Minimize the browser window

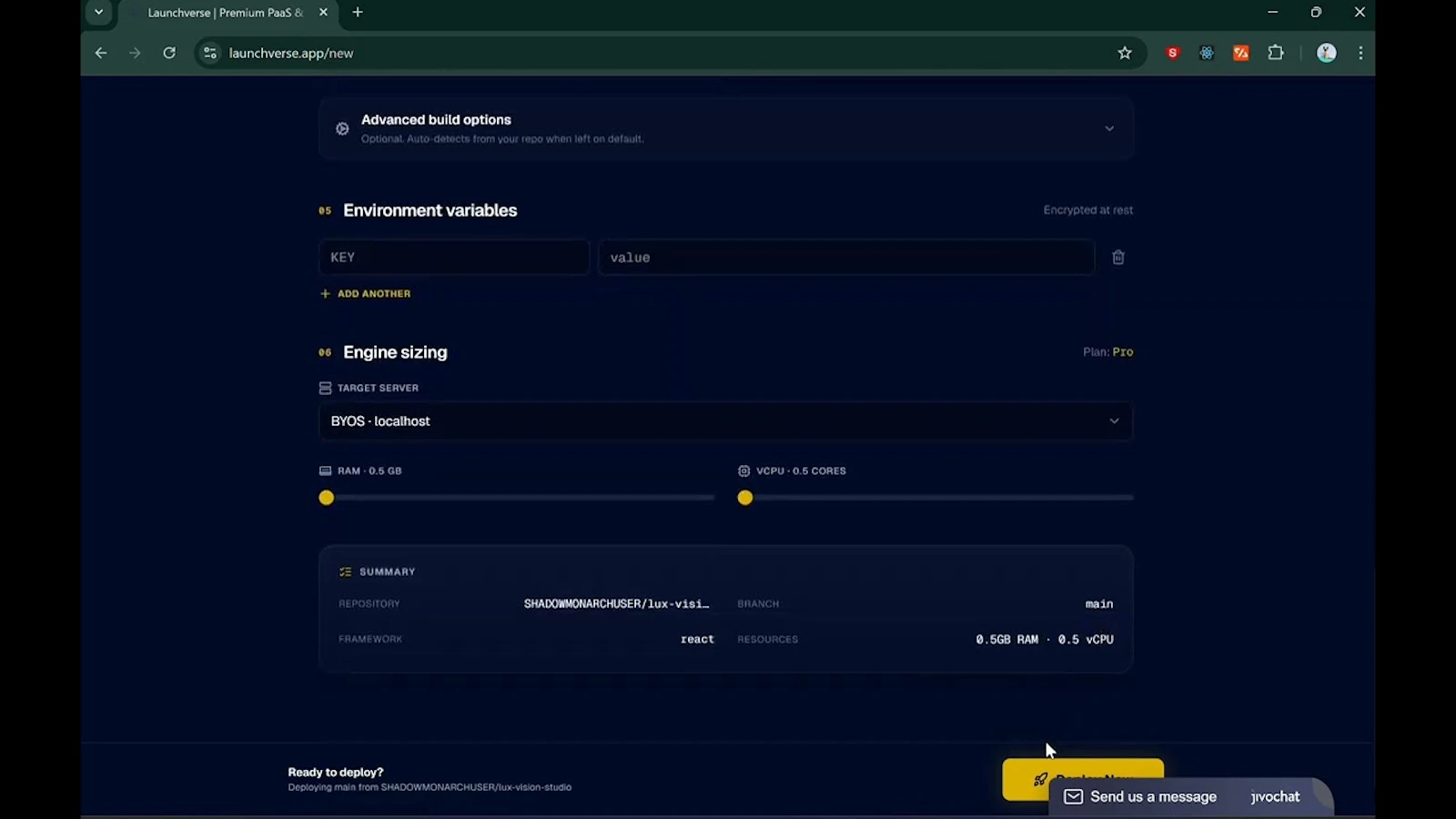pos(1273,13)
